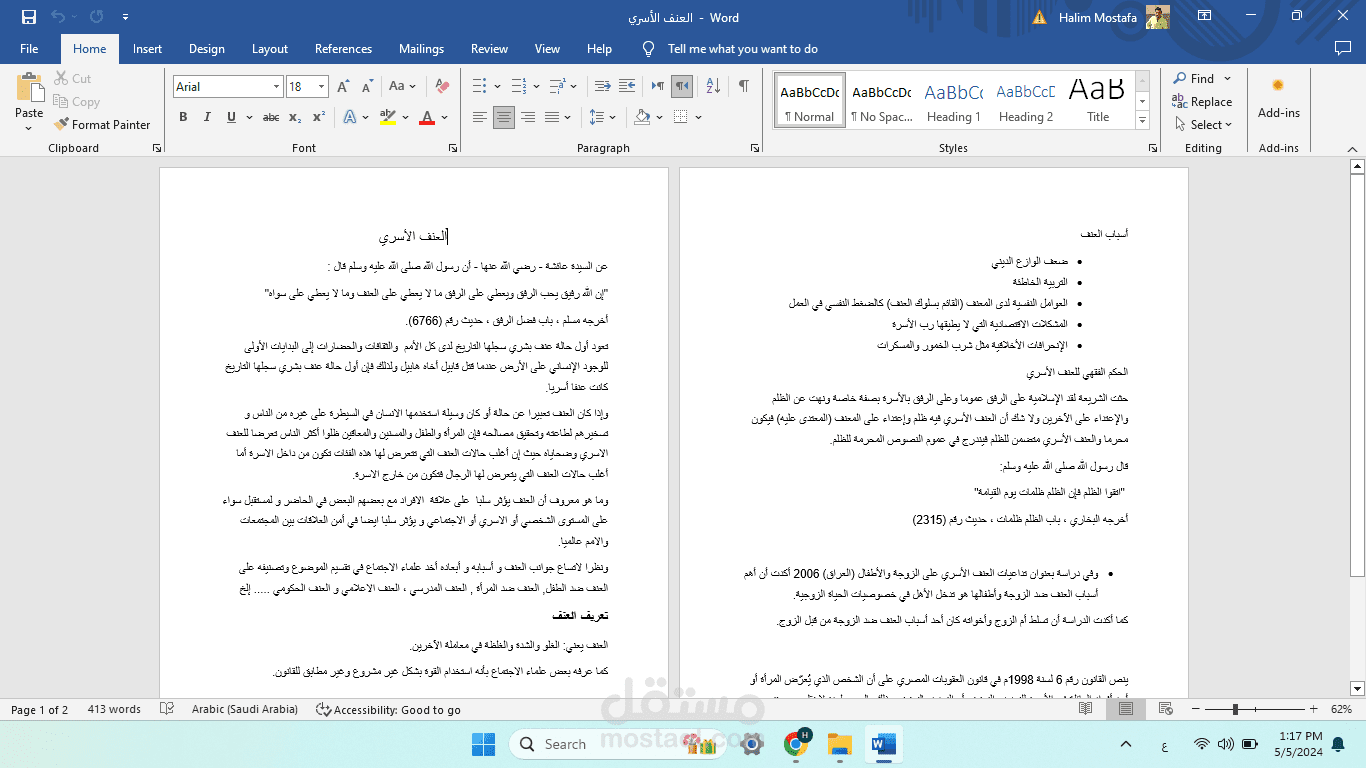The image size is (1366, 768).
Task: Open the File tab
Action: 29,49
